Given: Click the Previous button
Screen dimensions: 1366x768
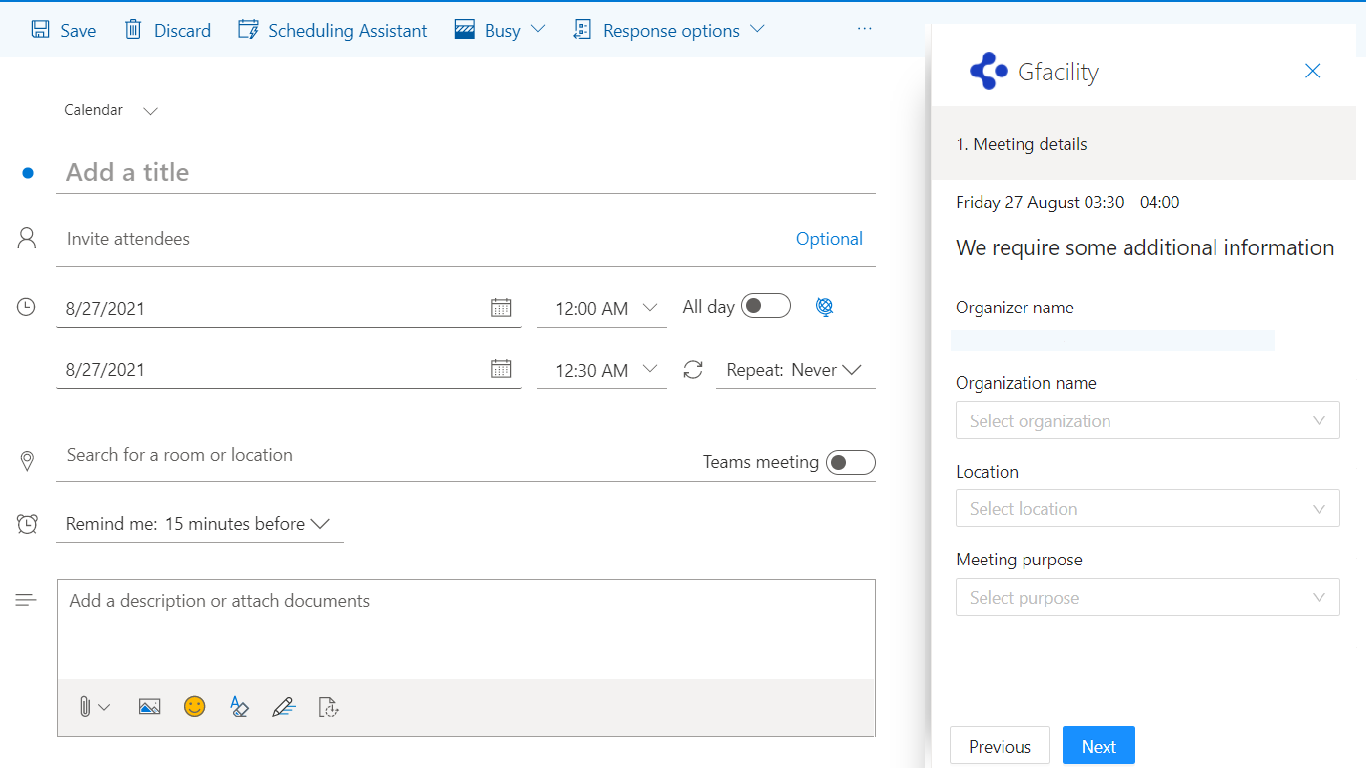Looking at the screenshot, I should coord(1000,746).
